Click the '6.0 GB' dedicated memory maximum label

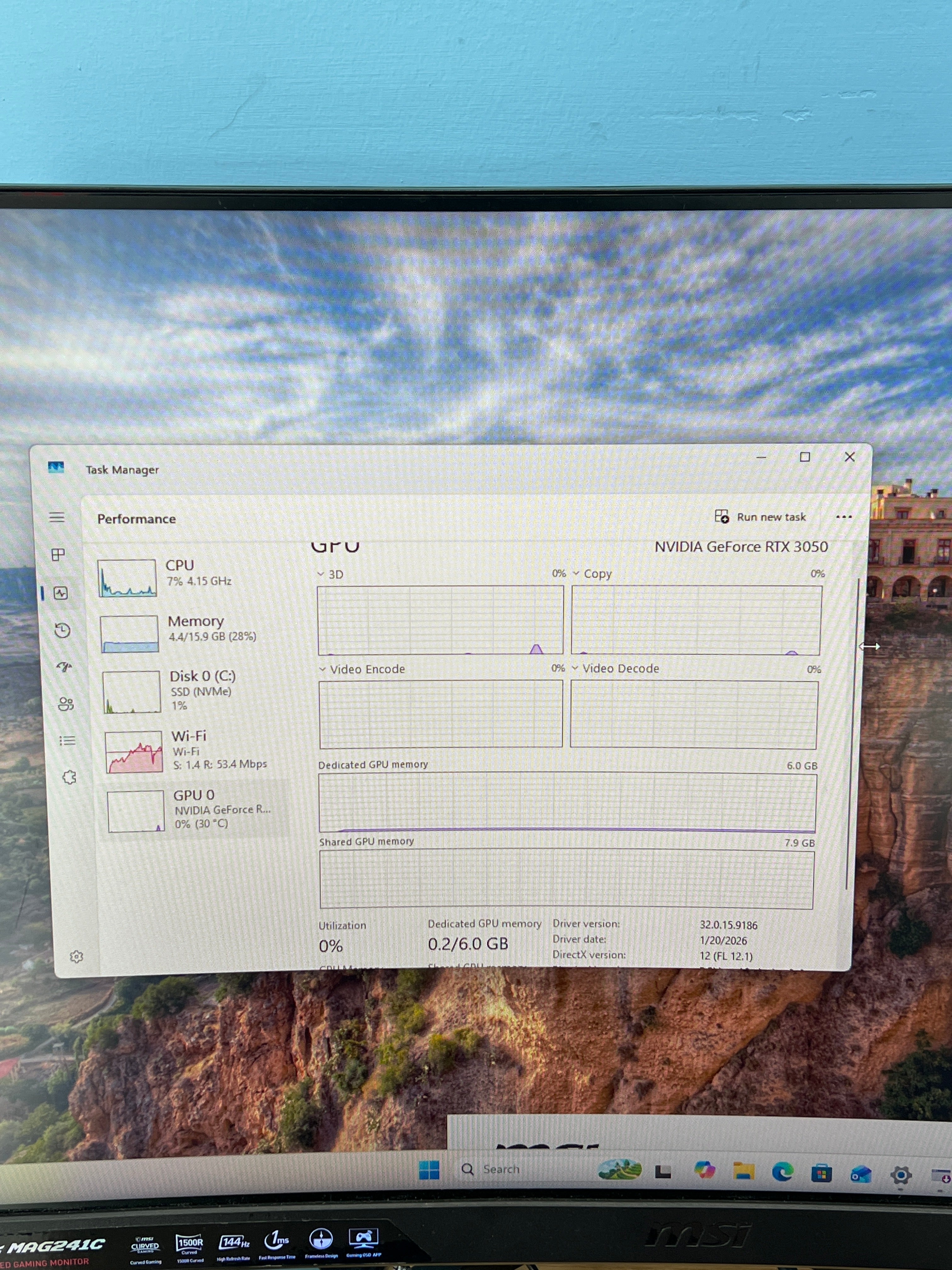[802, 766]
